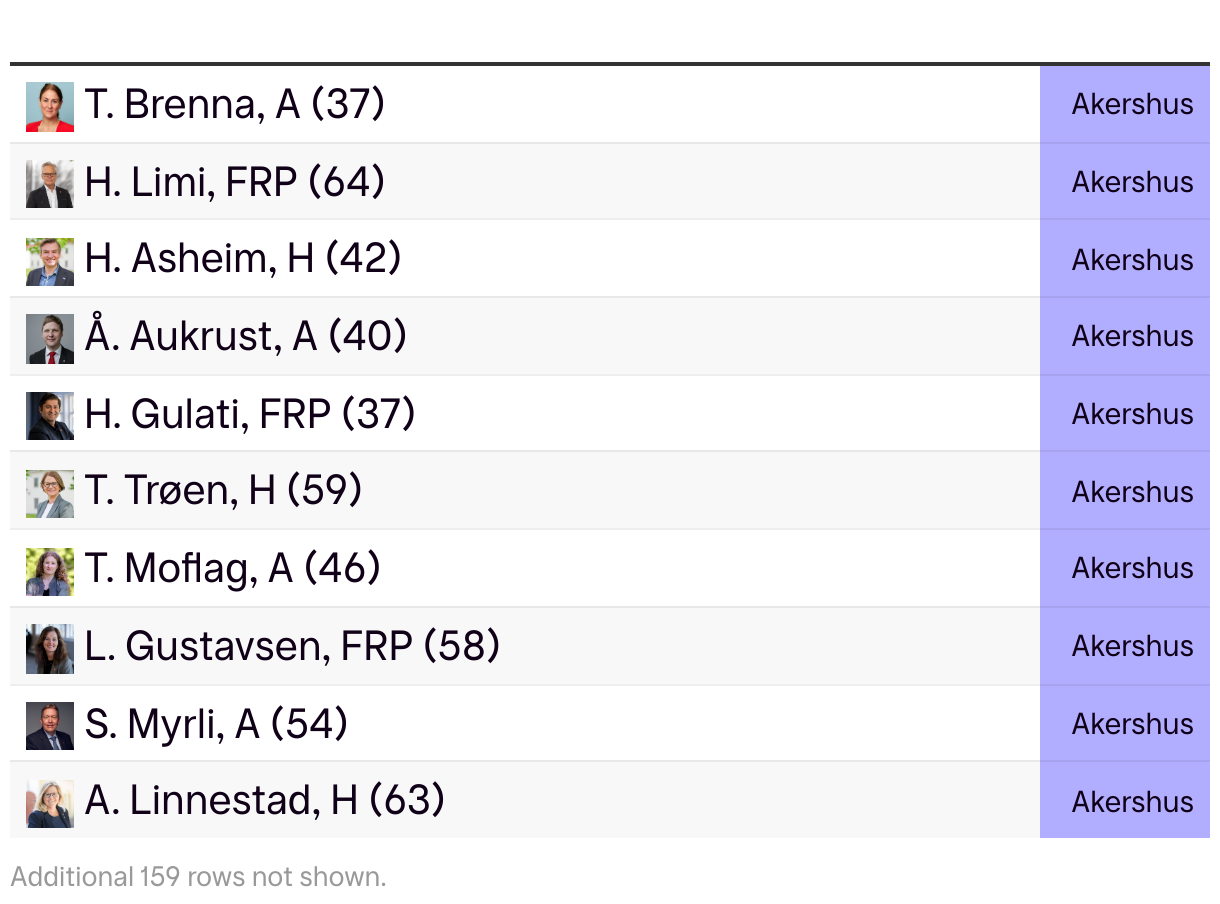
Task: Click H. Asheim's portrait thumbnail
Action: click(x=50, y=262)
